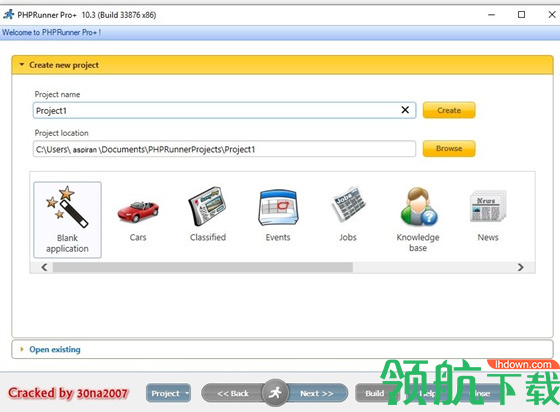Click the << Back button

click(x=233, y=393)
